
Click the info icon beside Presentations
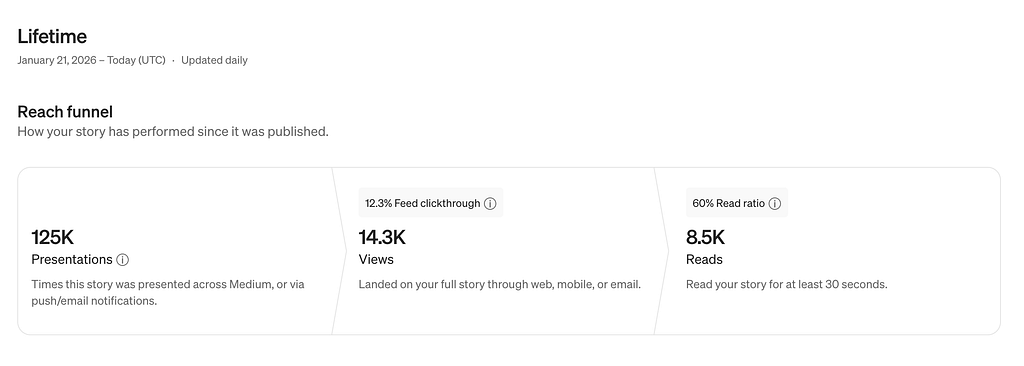tap(122, 259)
